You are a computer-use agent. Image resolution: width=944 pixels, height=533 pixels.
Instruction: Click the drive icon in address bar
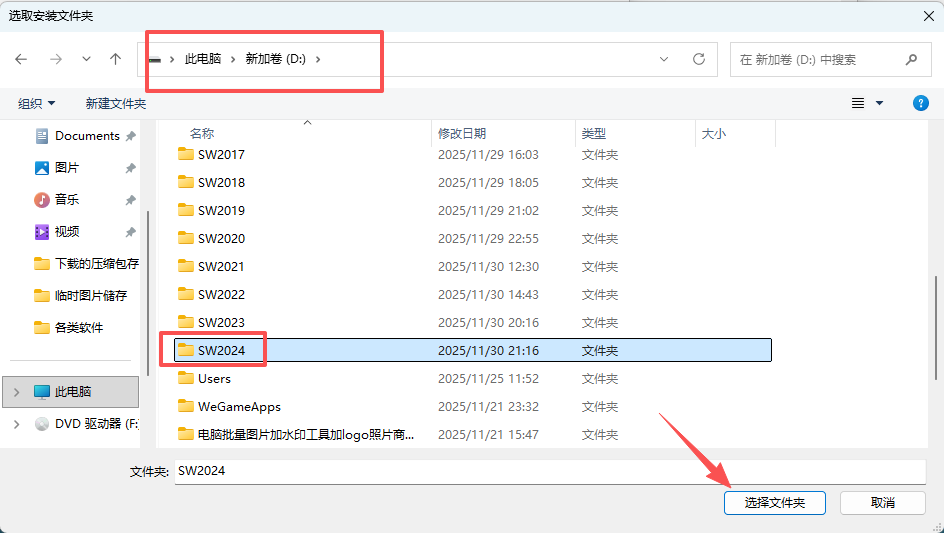(x=155, y=59)
